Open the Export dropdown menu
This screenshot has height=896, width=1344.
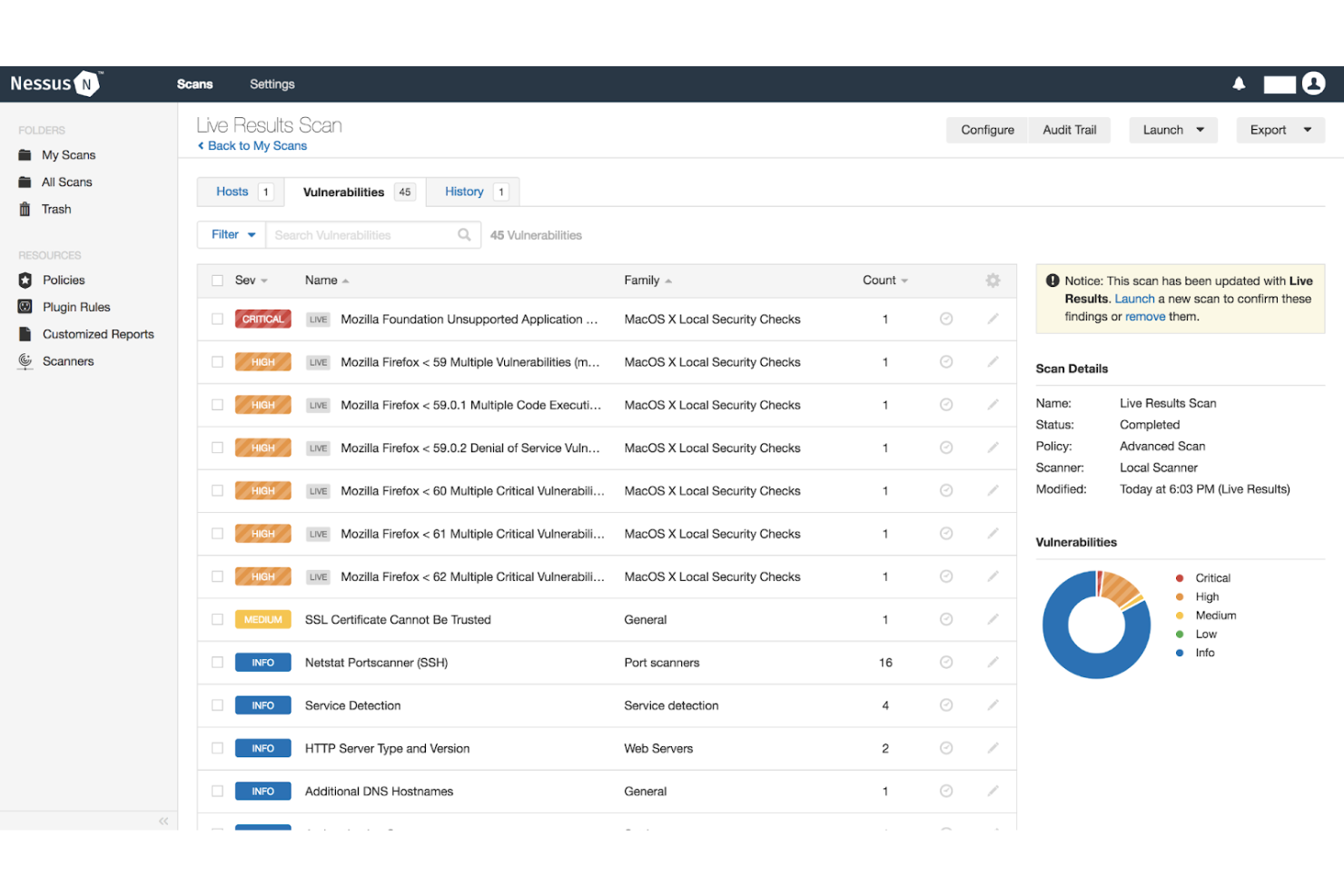1280,130
